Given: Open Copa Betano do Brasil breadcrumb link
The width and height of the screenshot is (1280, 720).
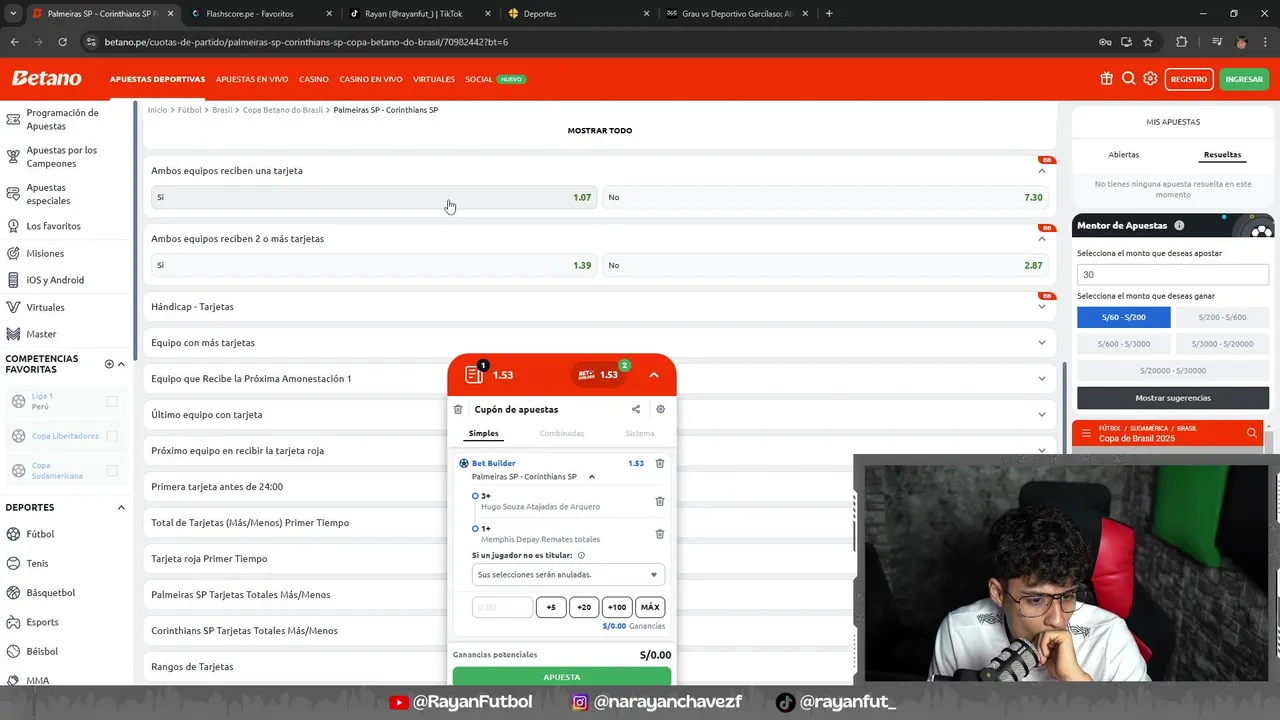Looking at the screenshot, I should click(283, 110).
